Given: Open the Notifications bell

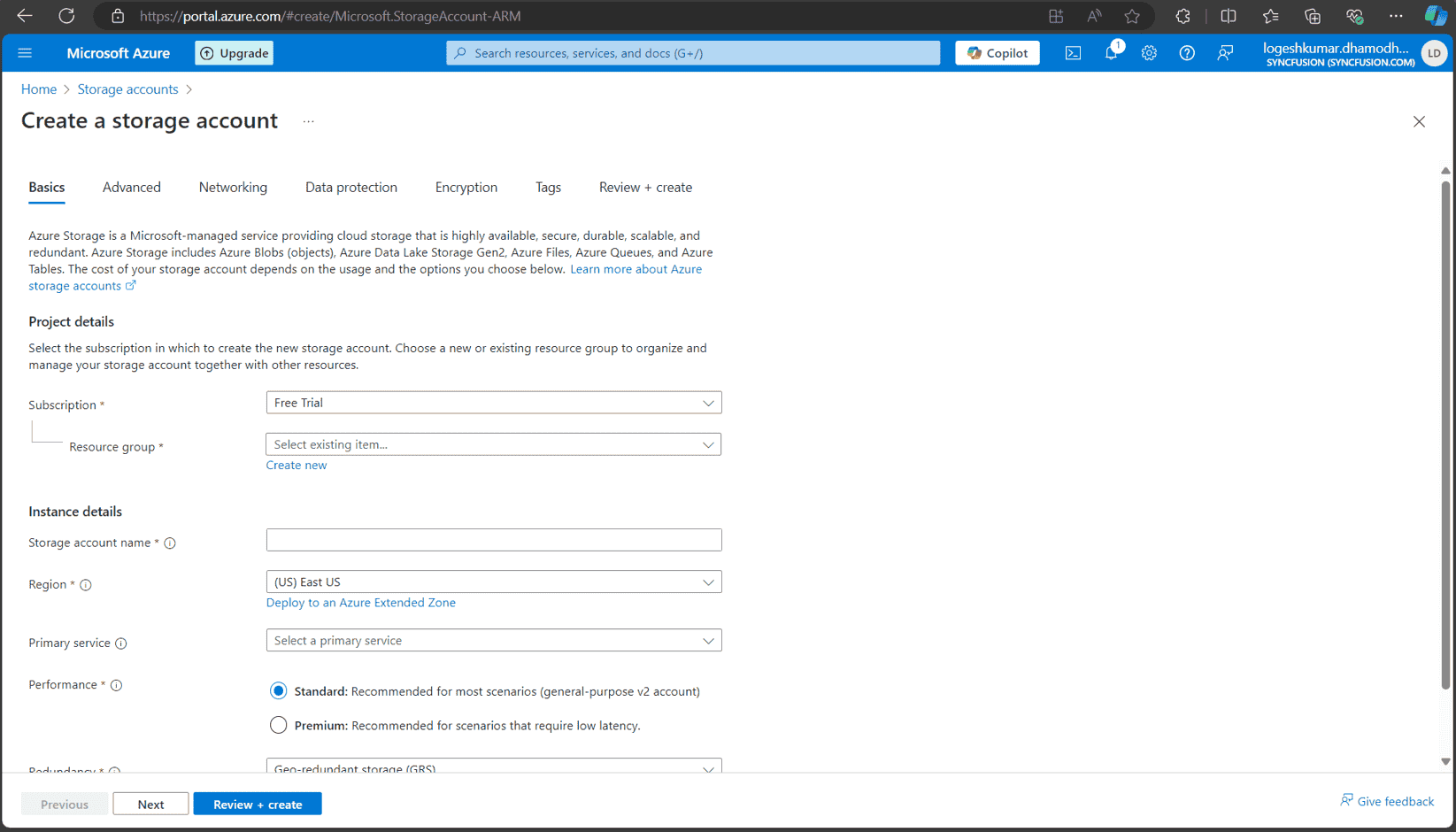Looking at the screenshot, I should pyautogui.click(x=1111, y=53).
